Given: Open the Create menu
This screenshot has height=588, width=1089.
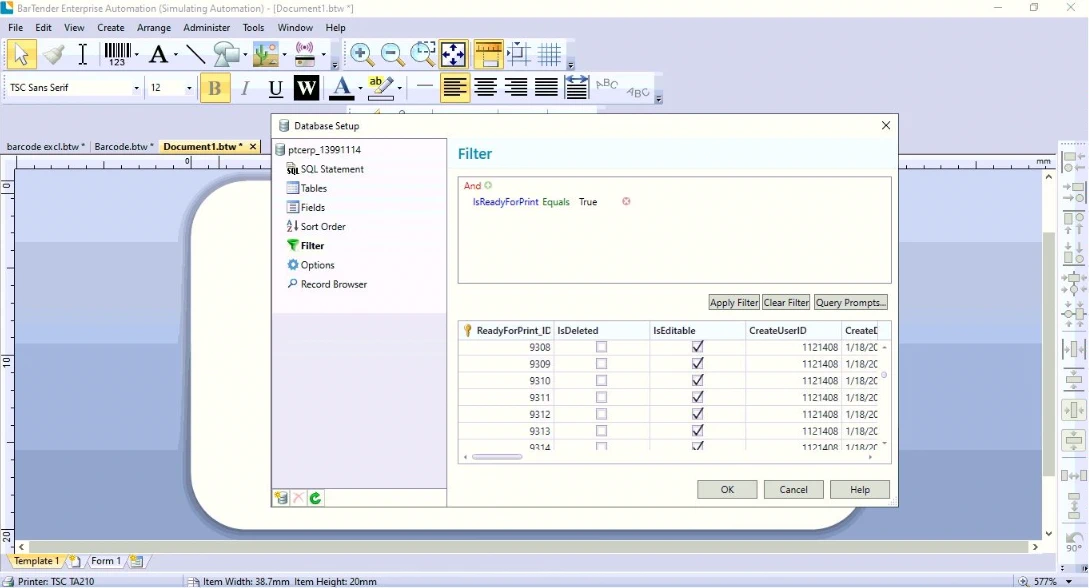Looking at the screenshot, I should [x=110, y=28].
